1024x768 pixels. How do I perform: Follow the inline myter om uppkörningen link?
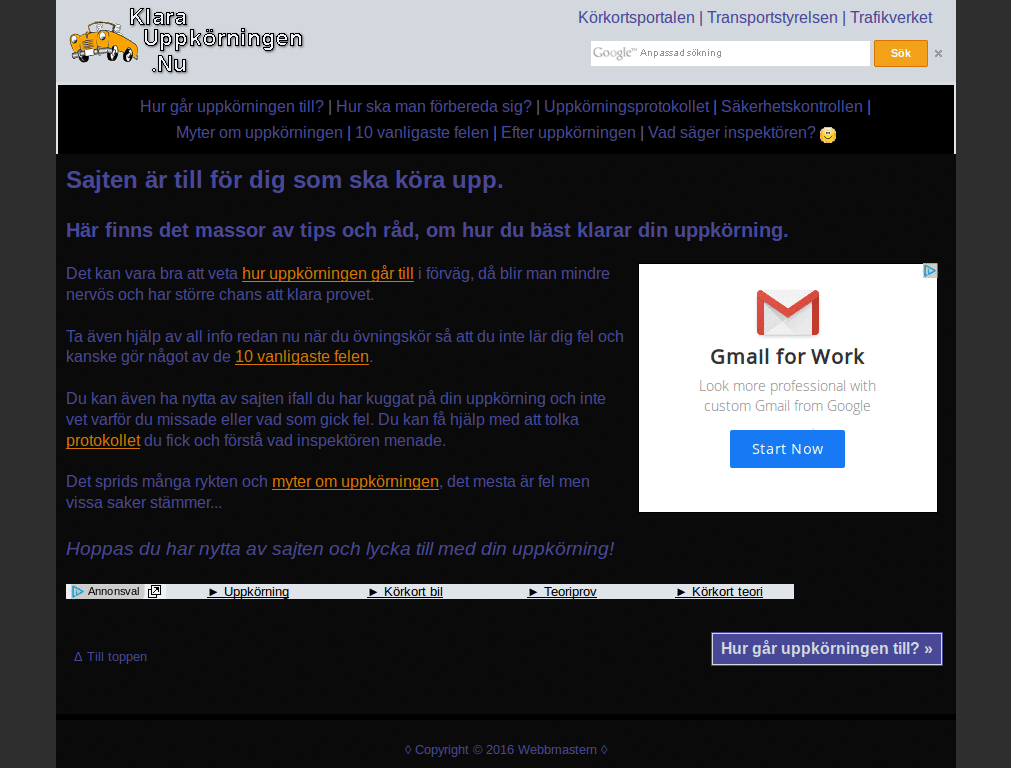[x=355, y=482]
